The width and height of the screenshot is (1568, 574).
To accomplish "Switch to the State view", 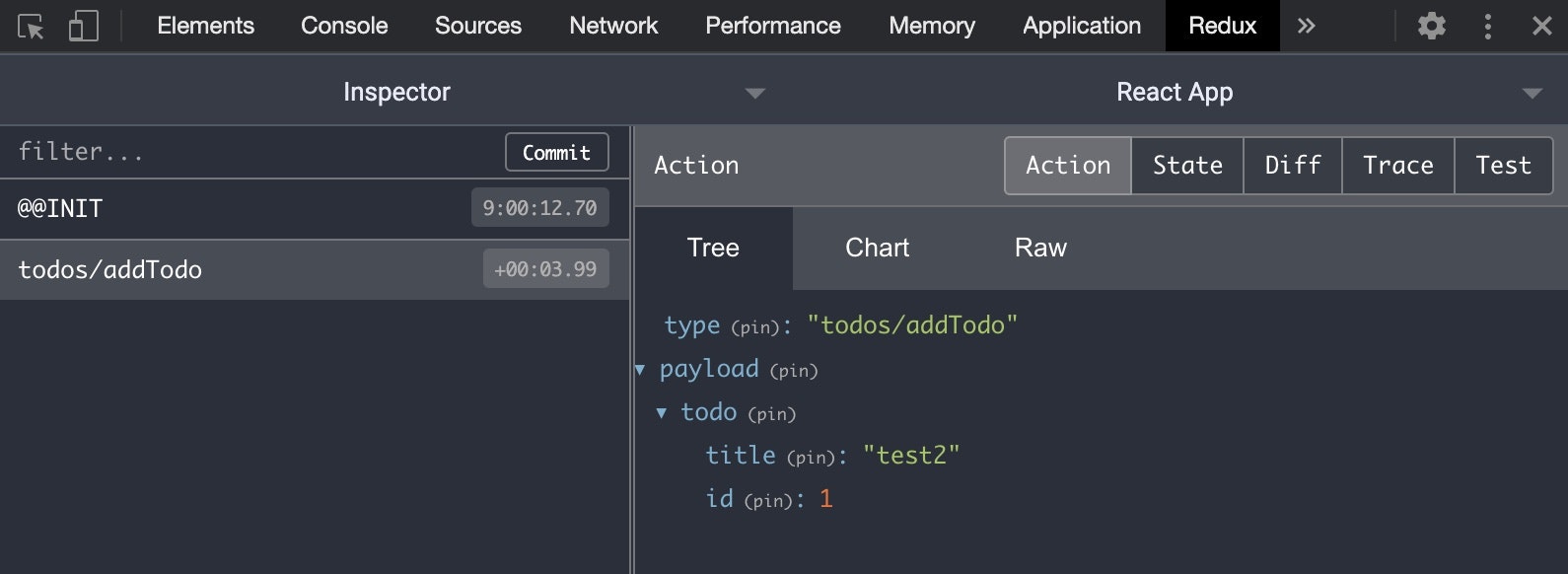I will tap(1187, 166).
